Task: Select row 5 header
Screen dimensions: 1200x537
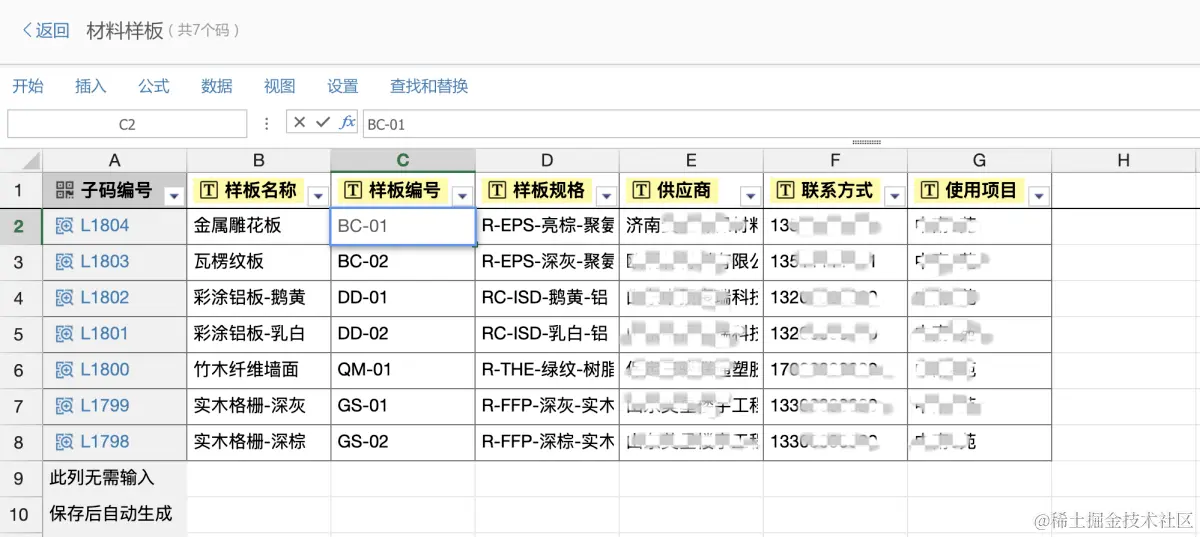Action: click(x=20, y=334)
